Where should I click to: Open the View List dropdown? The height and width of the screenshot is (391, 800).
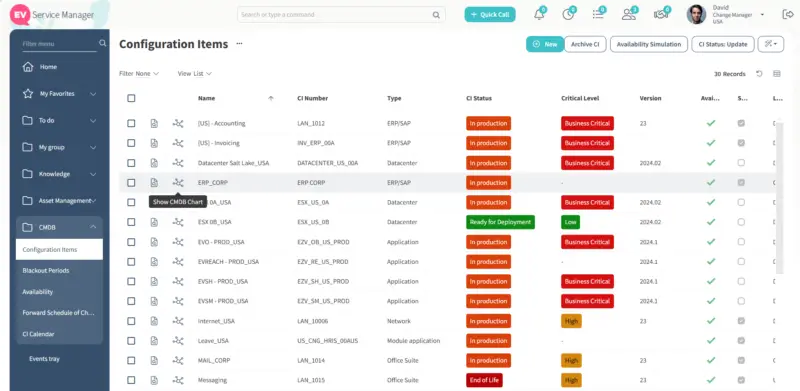[x=194, y=74]
